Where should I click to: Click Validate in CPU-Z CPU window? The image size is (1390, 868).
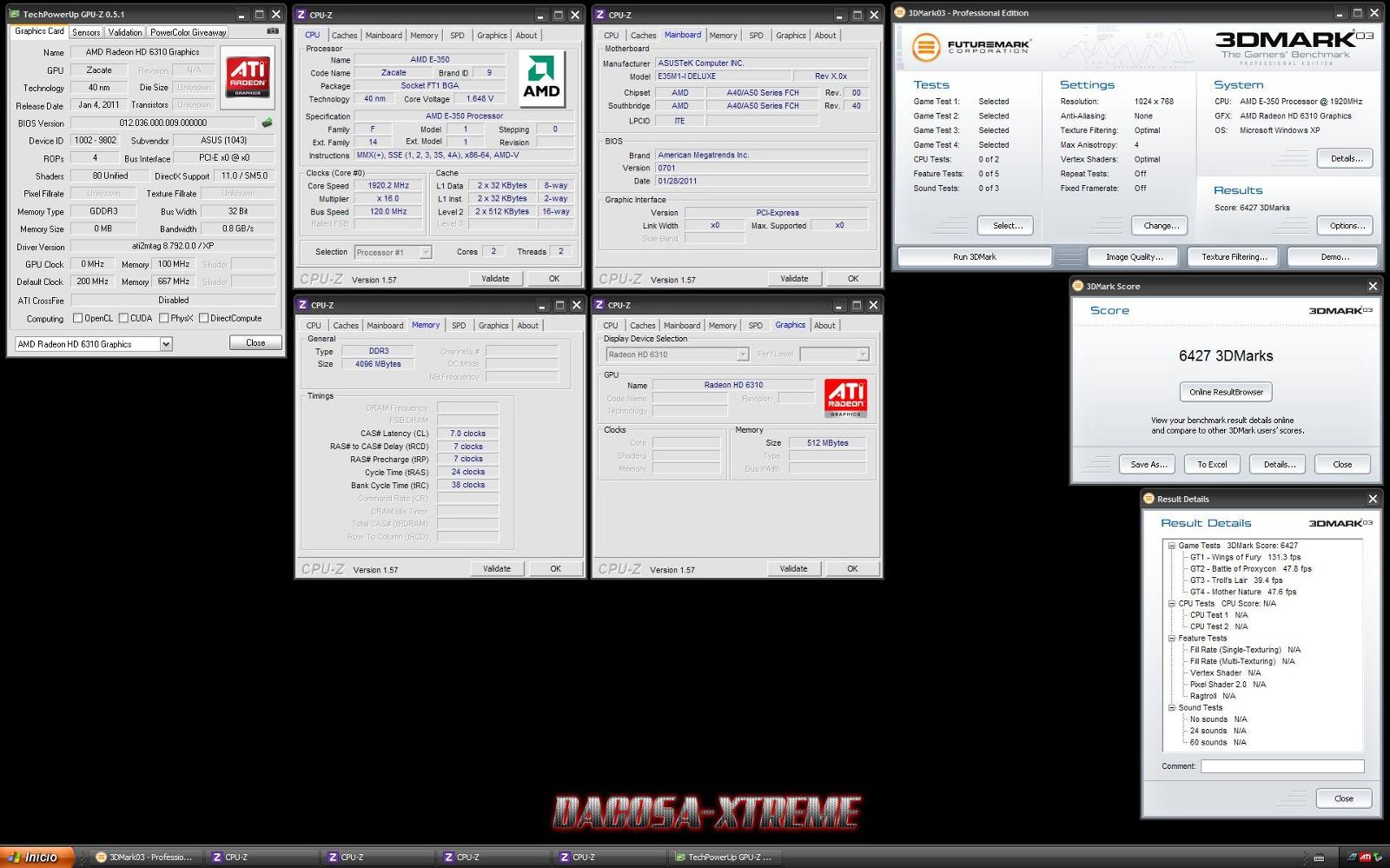(495, 279)
